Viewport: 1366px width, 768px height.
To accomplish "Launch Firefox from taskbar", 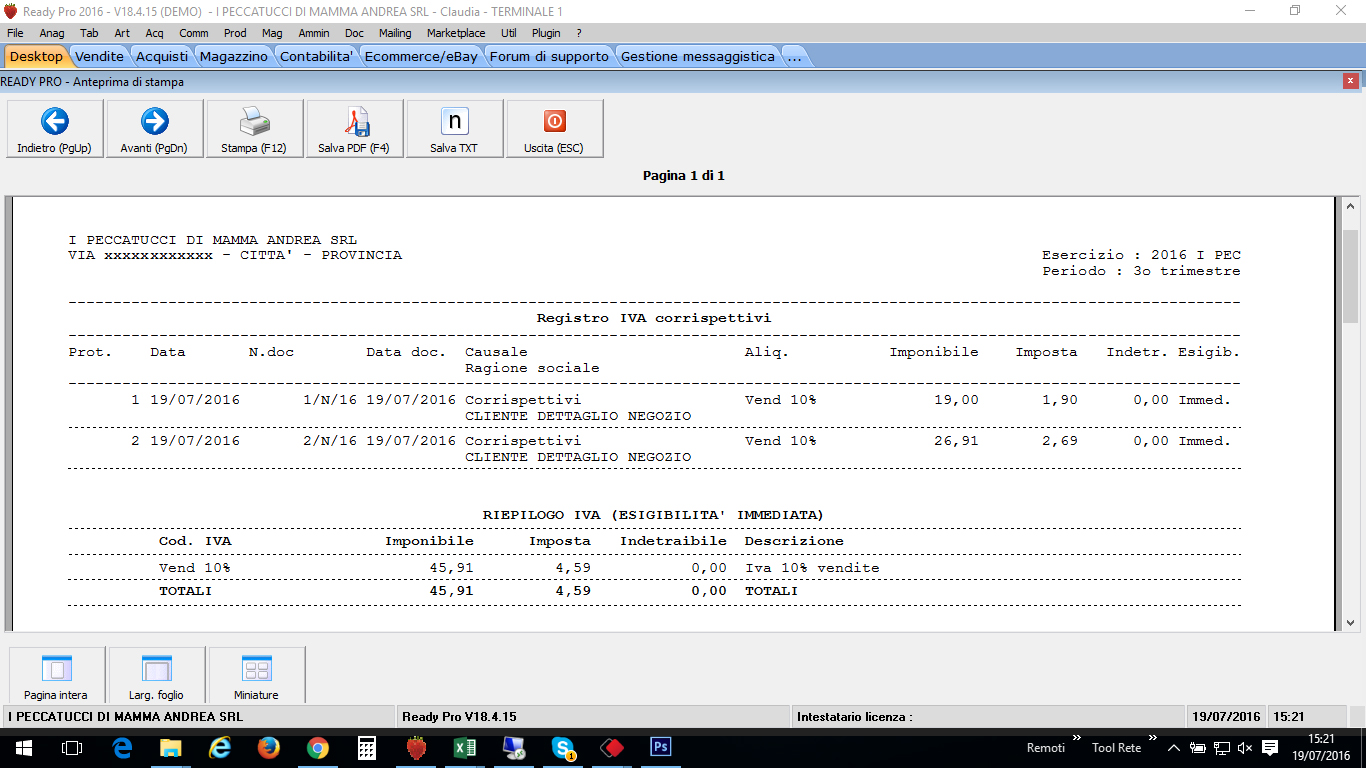I will tap(269, 748).
